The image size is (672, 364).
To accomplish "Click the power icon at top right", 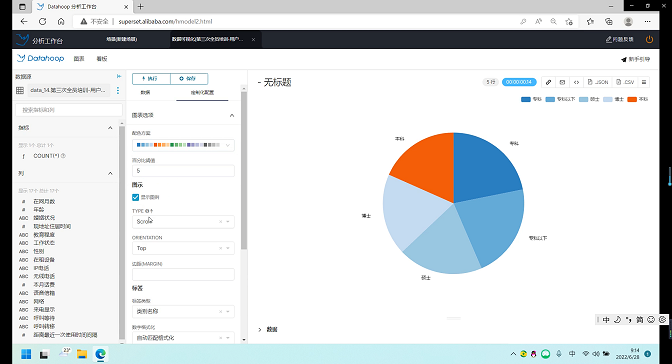I will click(x=649, y=39).
